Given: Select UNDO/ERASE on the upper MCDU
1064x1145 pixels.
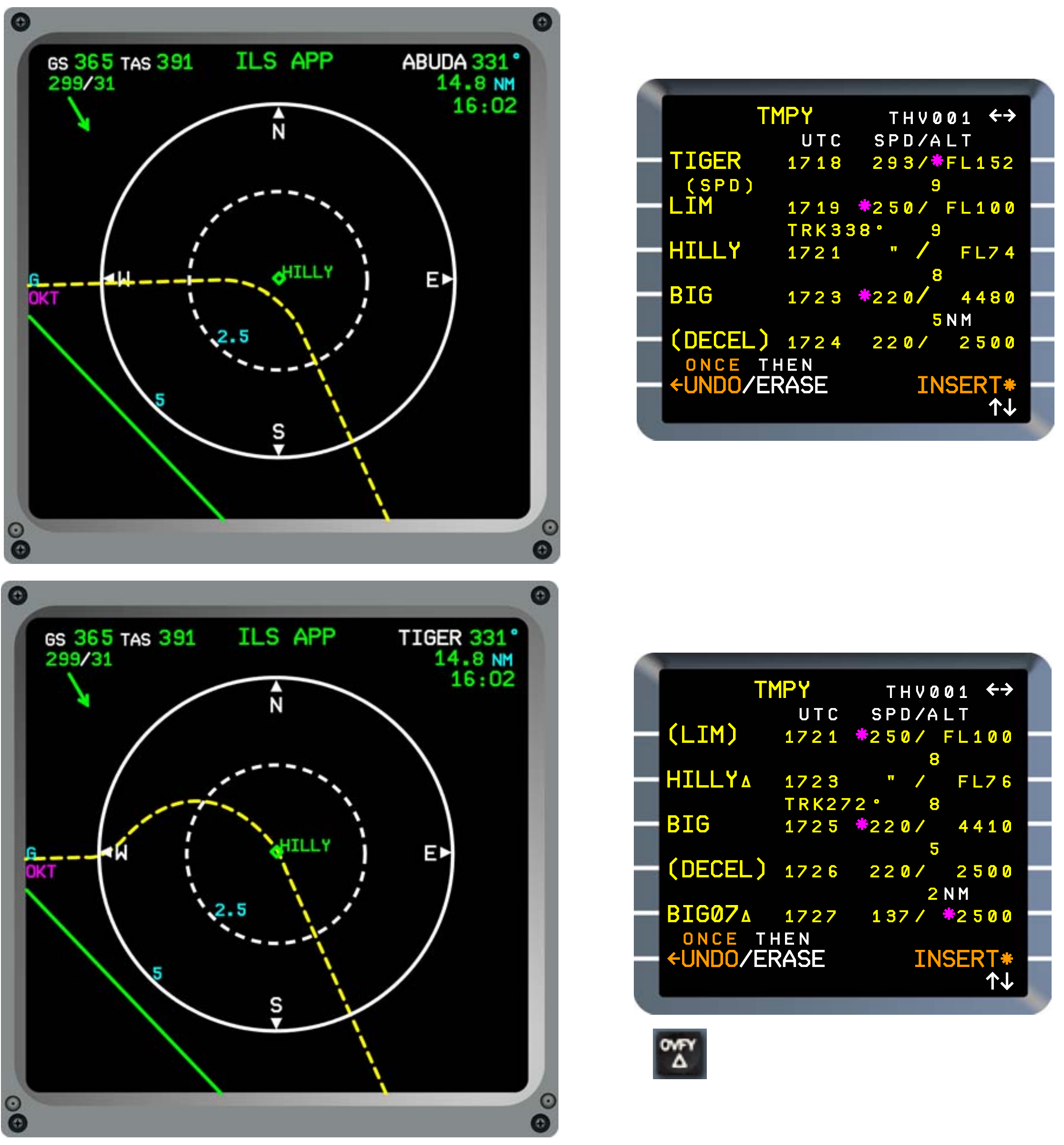Looking at the screenshot, I should (x=748, y=385).
